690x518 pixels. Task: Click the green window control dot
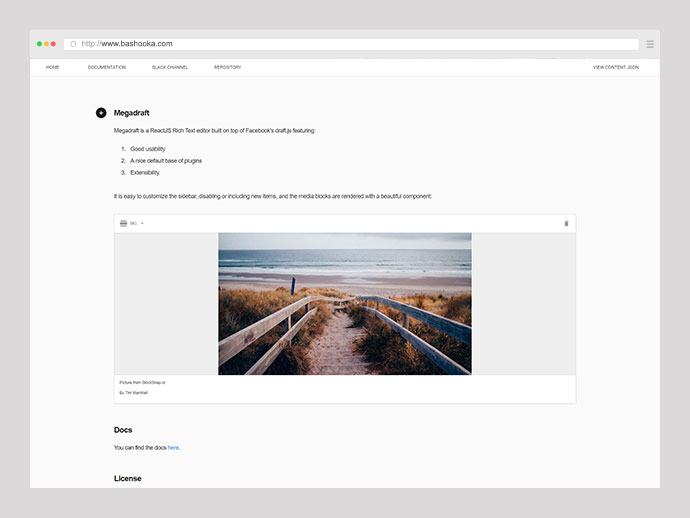pyautogui.click(x=39, y=44)
